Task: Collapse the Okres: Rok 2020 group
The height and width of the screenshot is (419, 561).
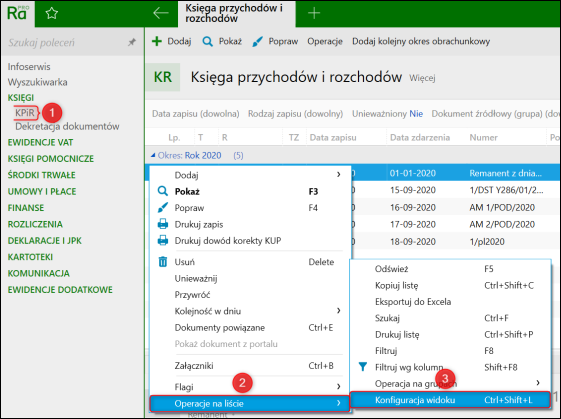Action: coord(153,155)
